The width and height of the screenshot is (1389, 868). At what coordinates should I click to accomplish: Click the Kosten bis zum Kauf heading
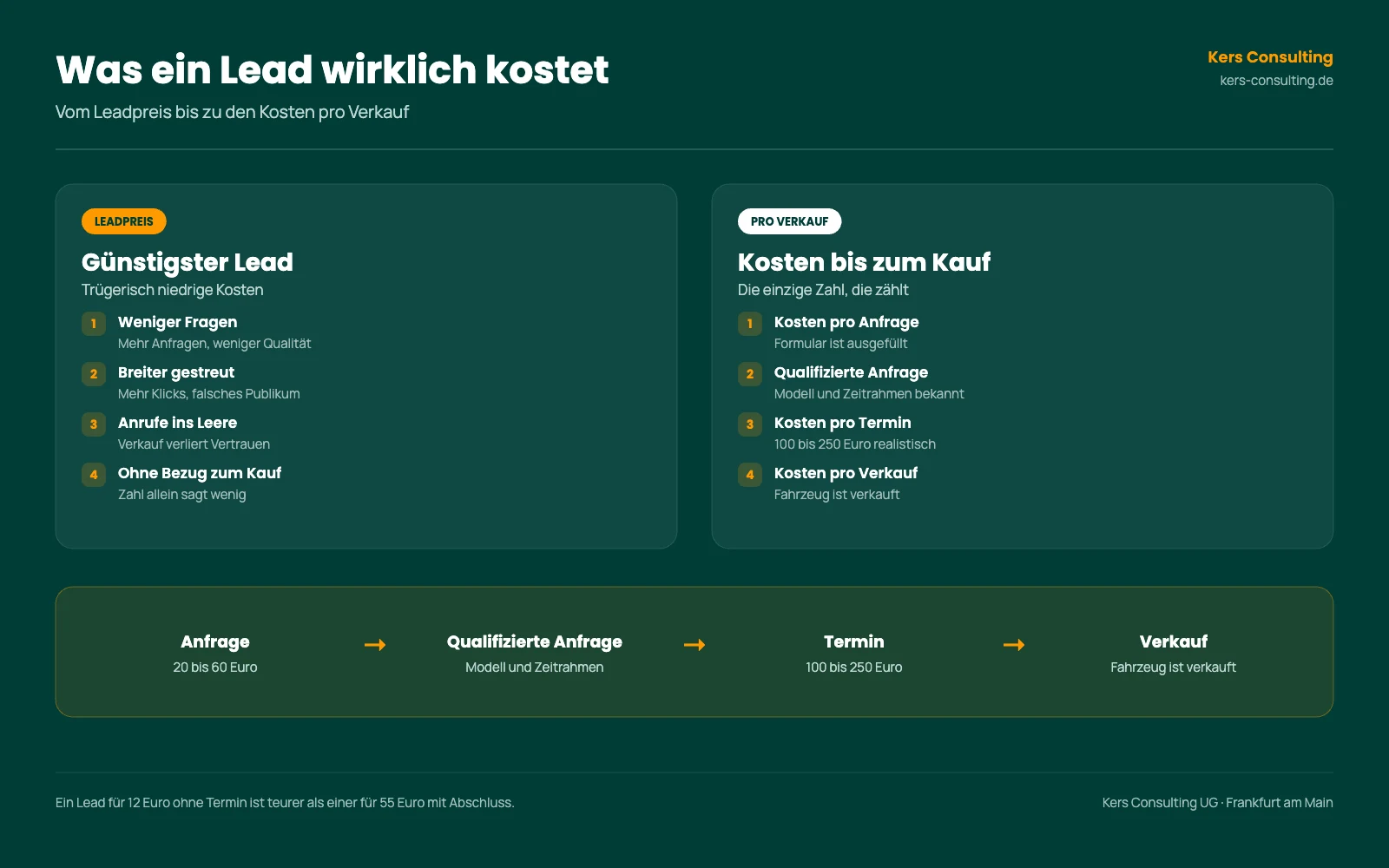[864, 262]
